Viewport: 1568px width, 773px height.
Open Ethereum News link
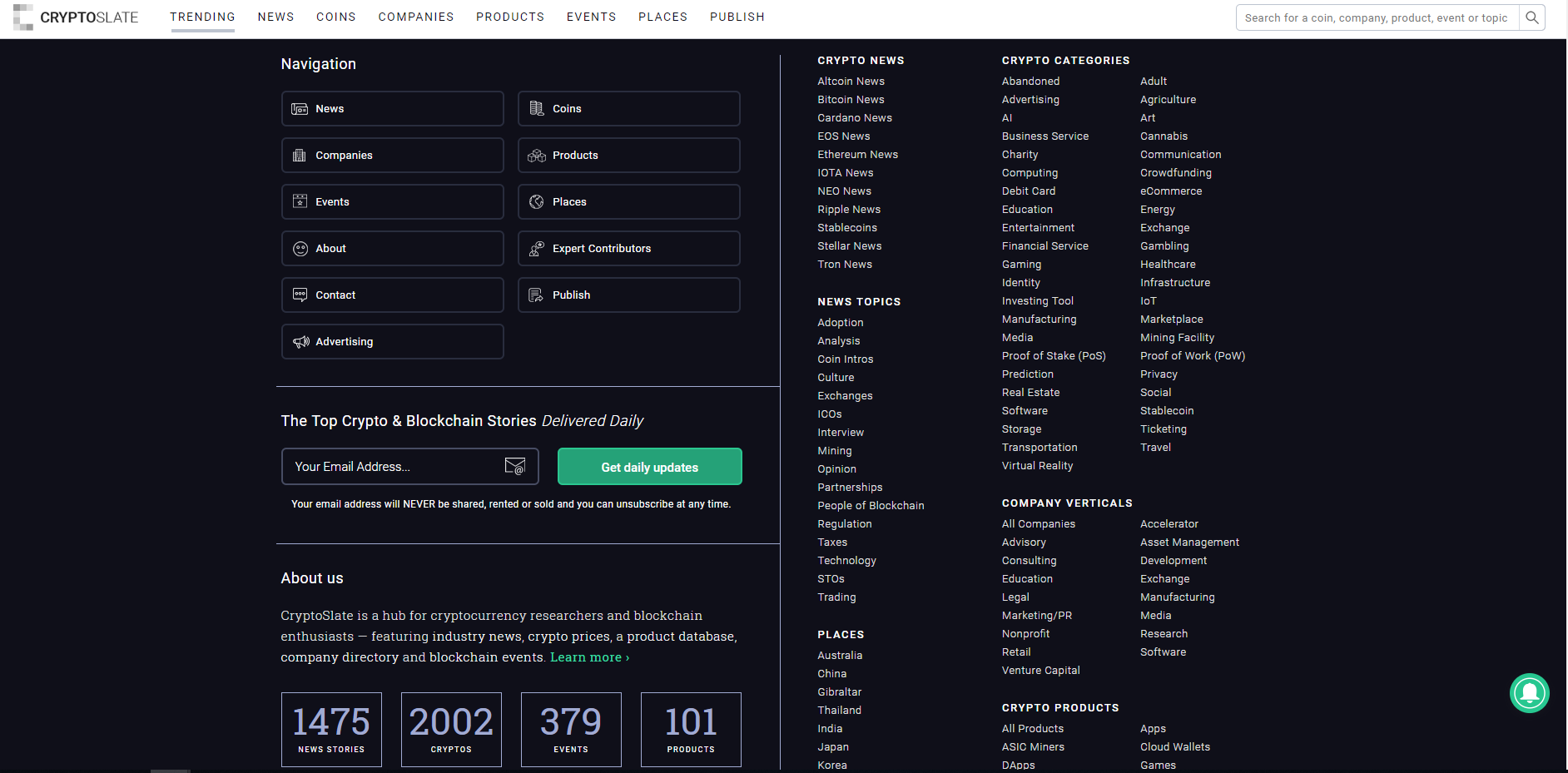[857, 155]
